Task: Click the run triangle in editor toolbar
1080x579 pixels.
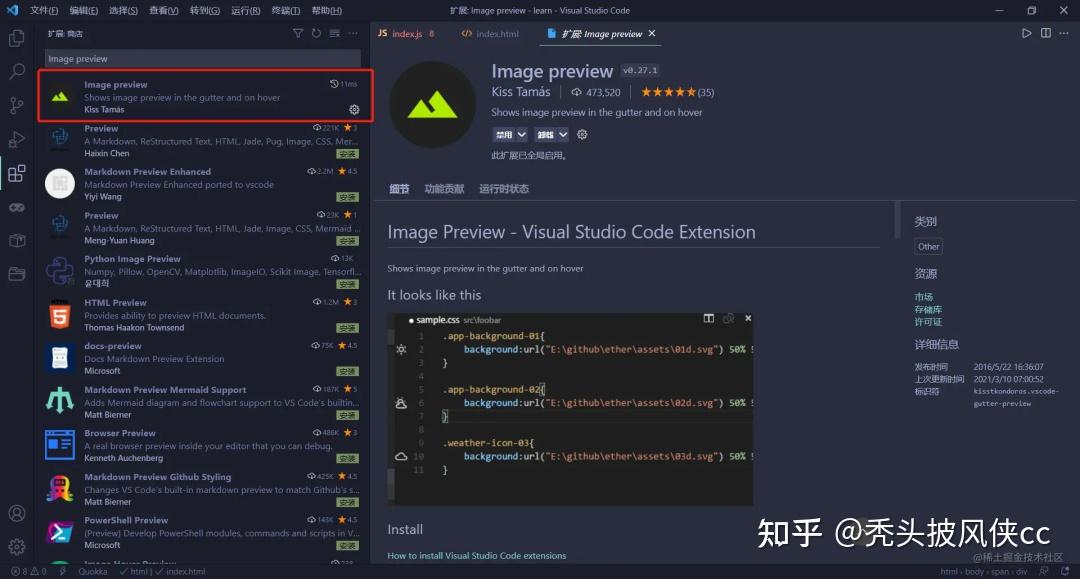Action: click(x=1026, y=33)
